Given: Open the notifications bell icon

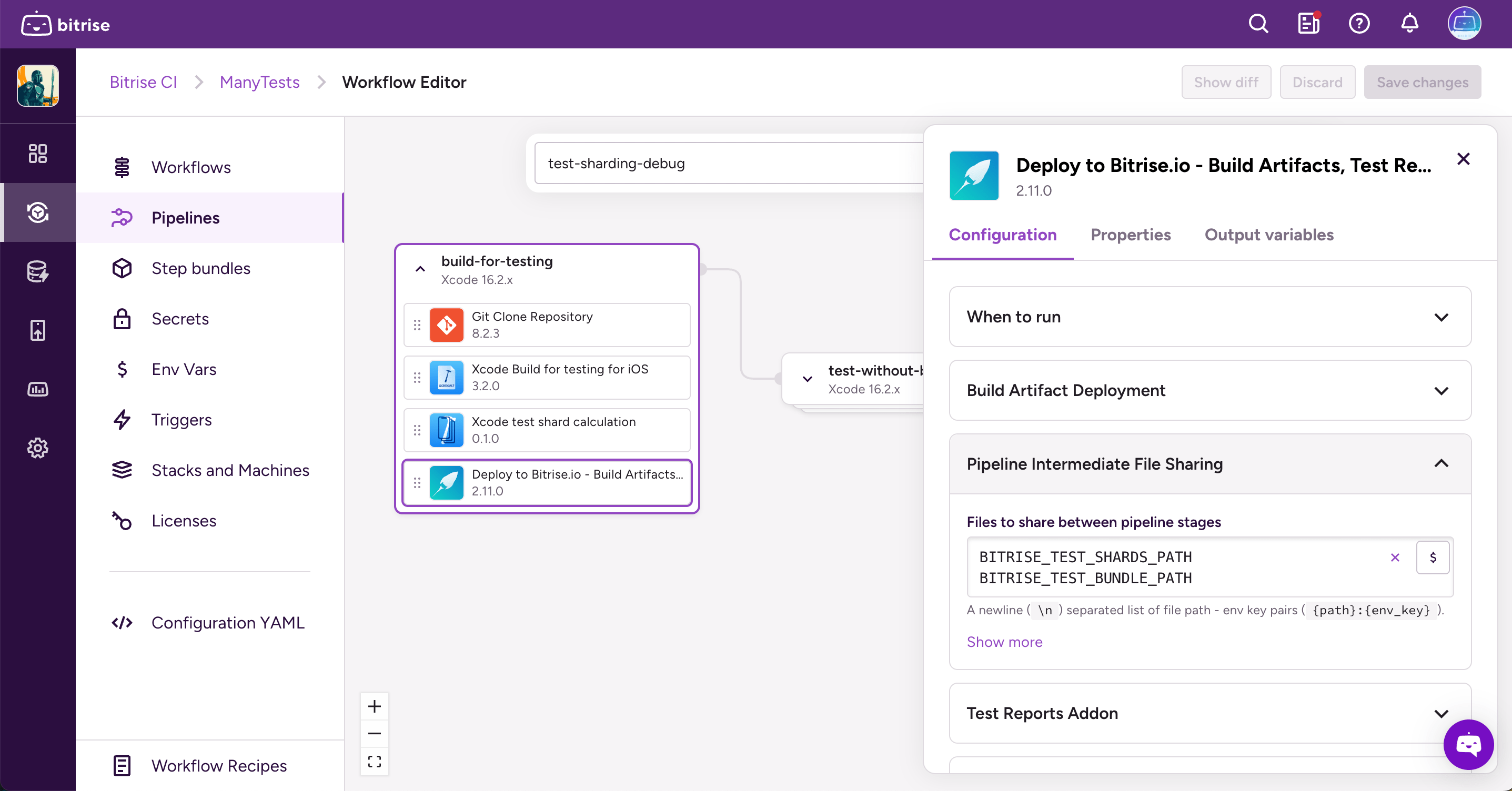Looking at the screenshot, I should pos(1409,24).
